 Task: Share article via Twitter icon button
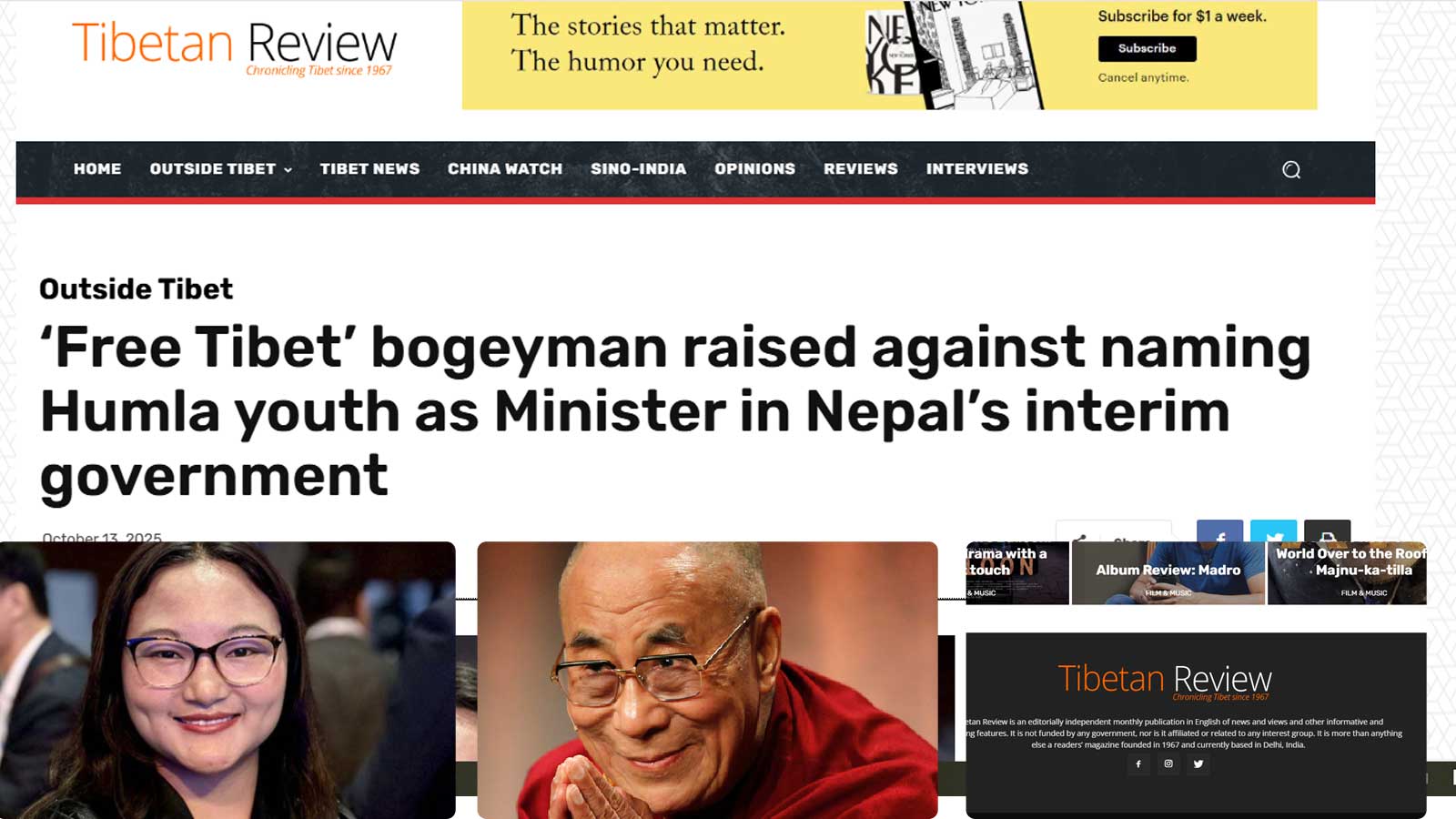1273,531
